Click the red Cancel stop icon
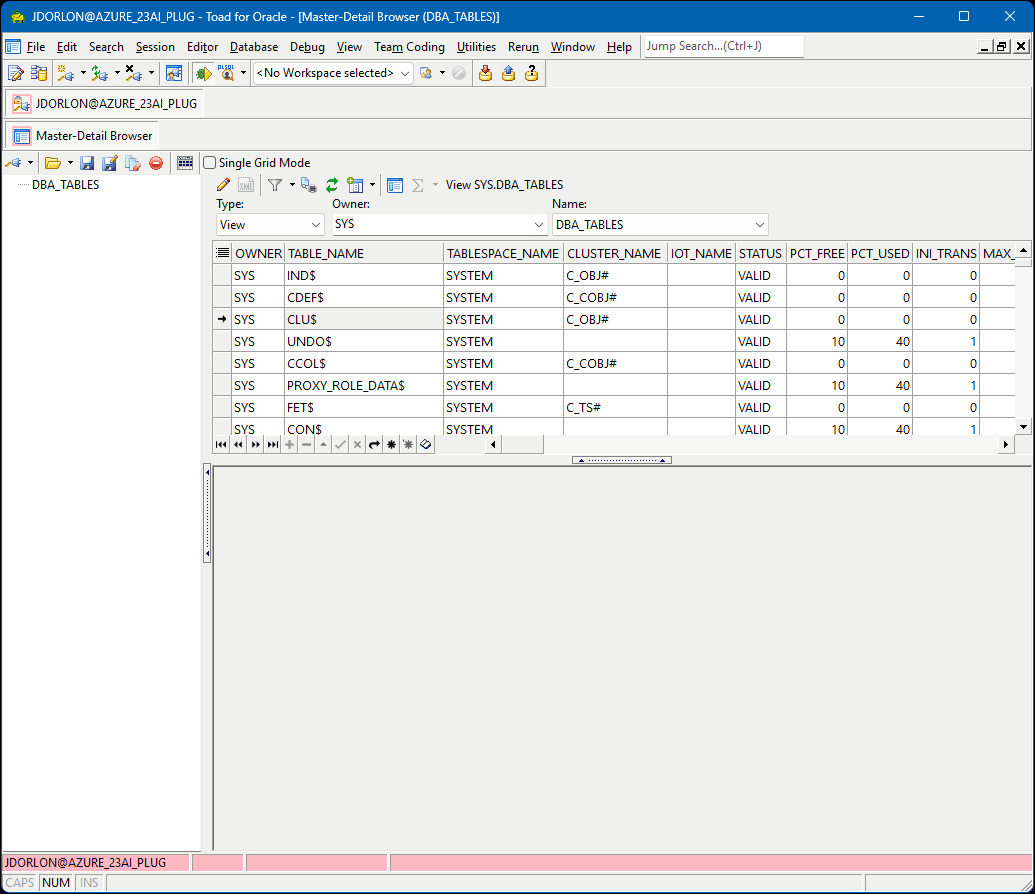This screenshot has height=894, width=1035. (156, 162)
